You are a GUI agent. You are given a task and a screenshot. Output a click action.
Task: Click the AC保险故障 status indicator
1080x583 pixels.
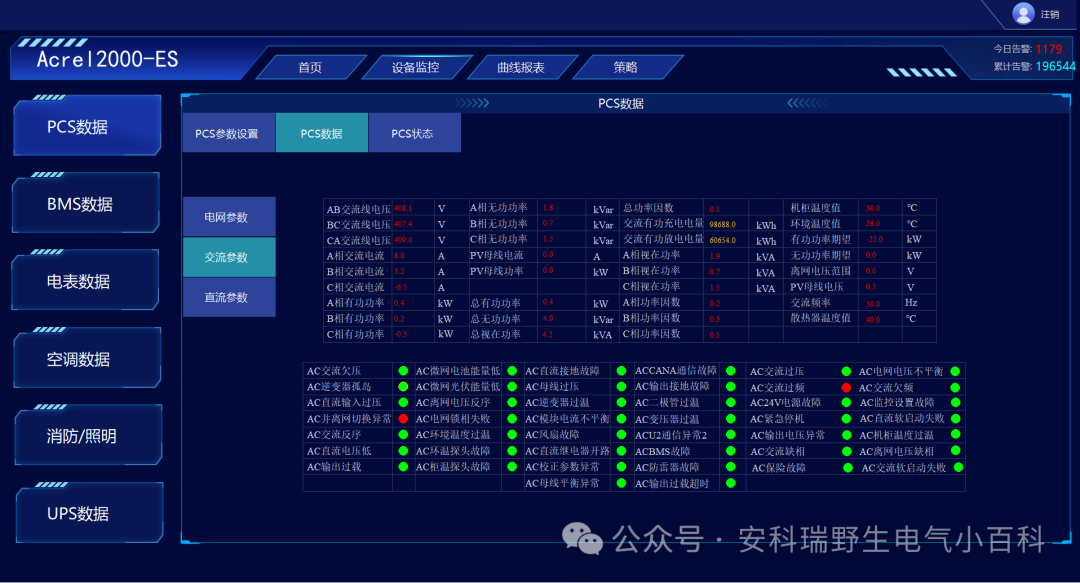point(848,467)
